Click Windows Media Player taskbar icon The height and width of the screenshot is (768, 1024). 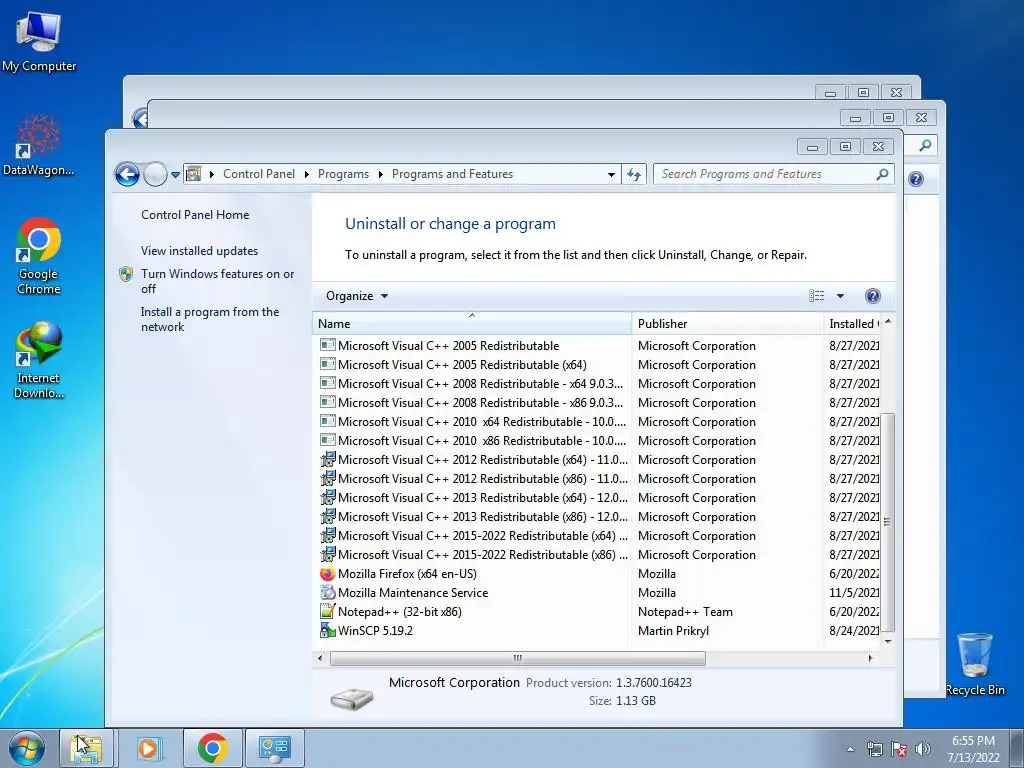tap(148, 748)
